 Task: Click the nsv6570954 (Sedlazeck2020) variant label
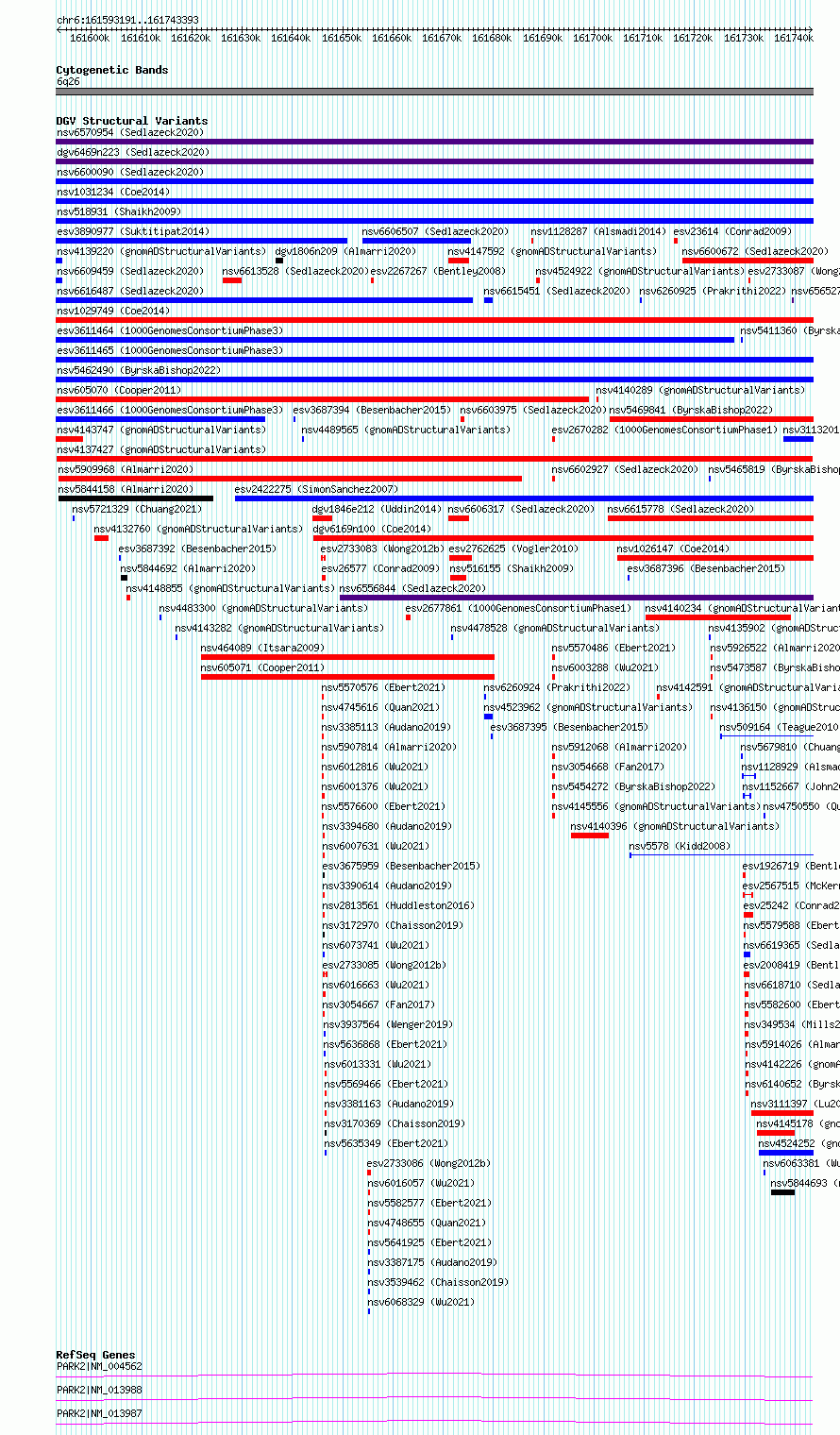129,132
